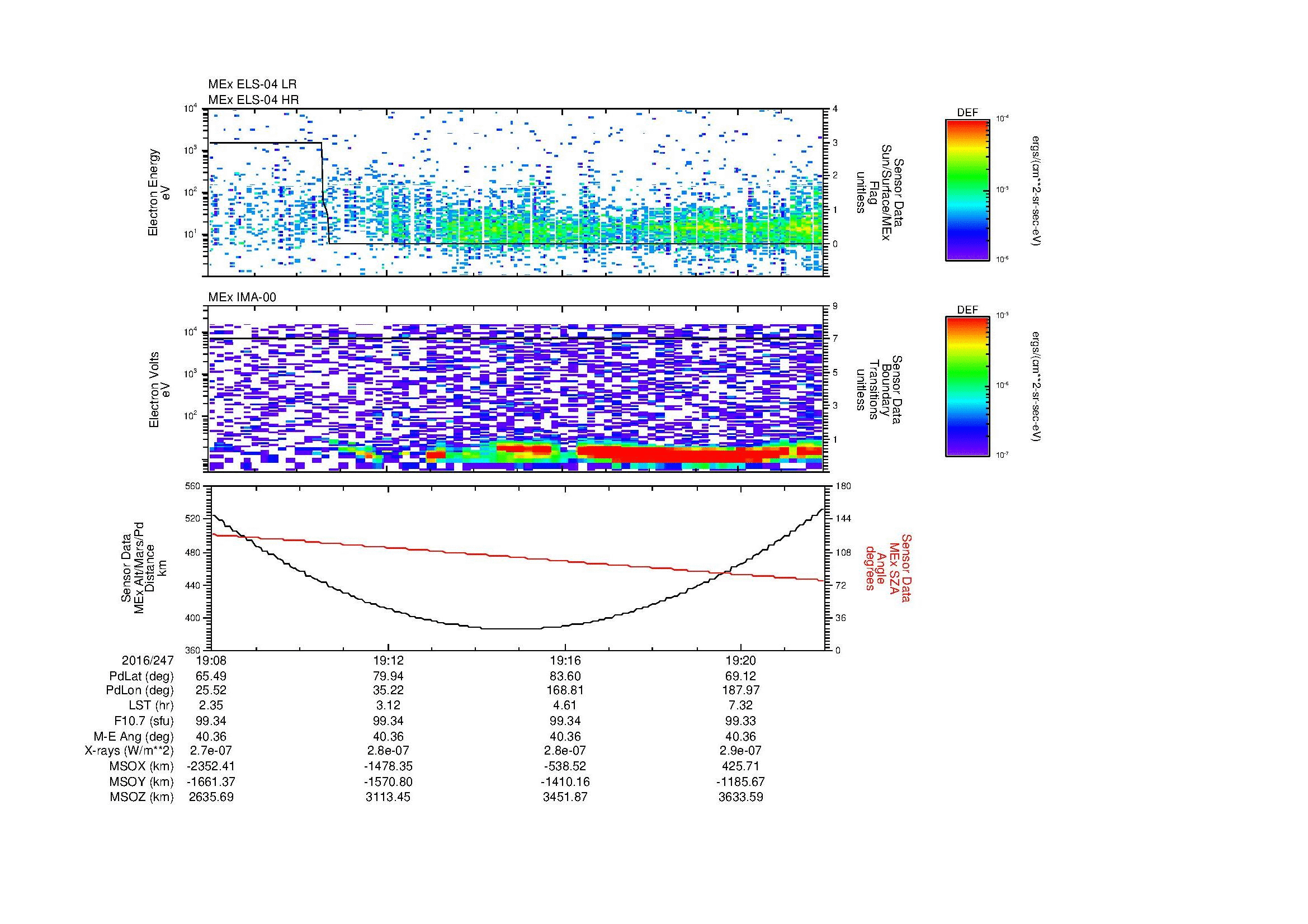This screenshot has height=924, width=1308.
Task: Click the 19:12 time tick label
Action: point(388,660)
